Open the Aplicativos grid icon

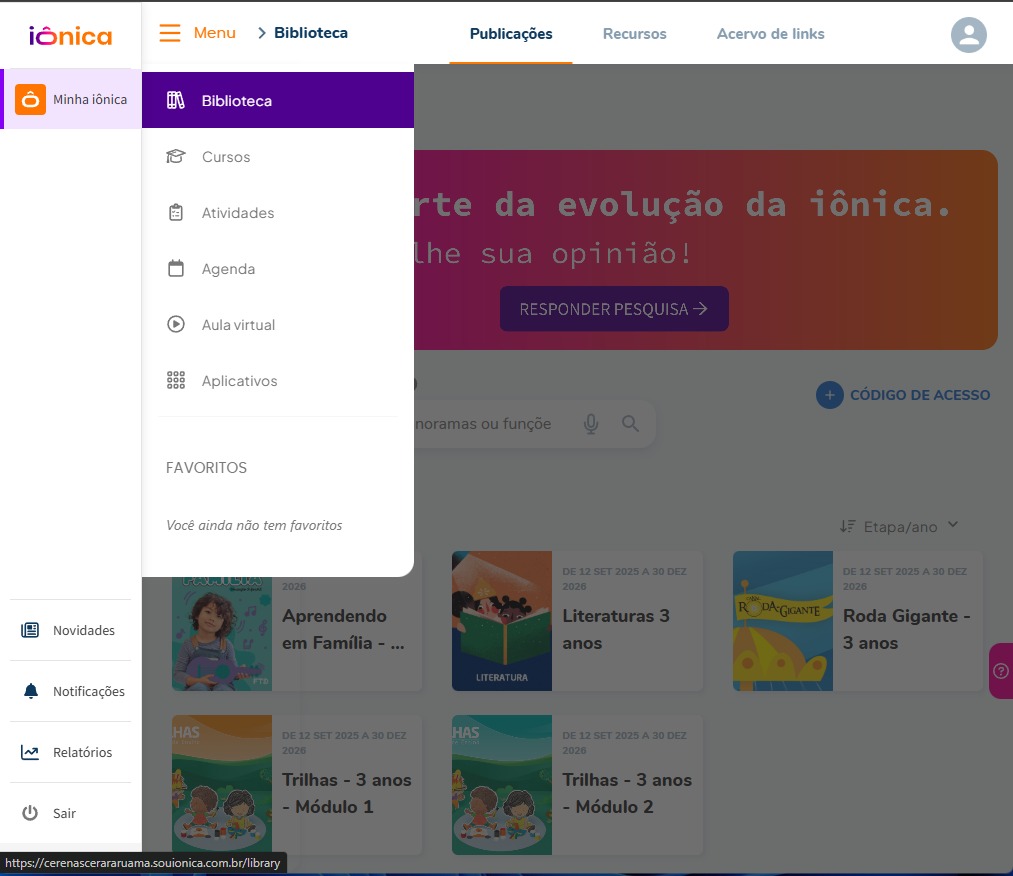176,380
